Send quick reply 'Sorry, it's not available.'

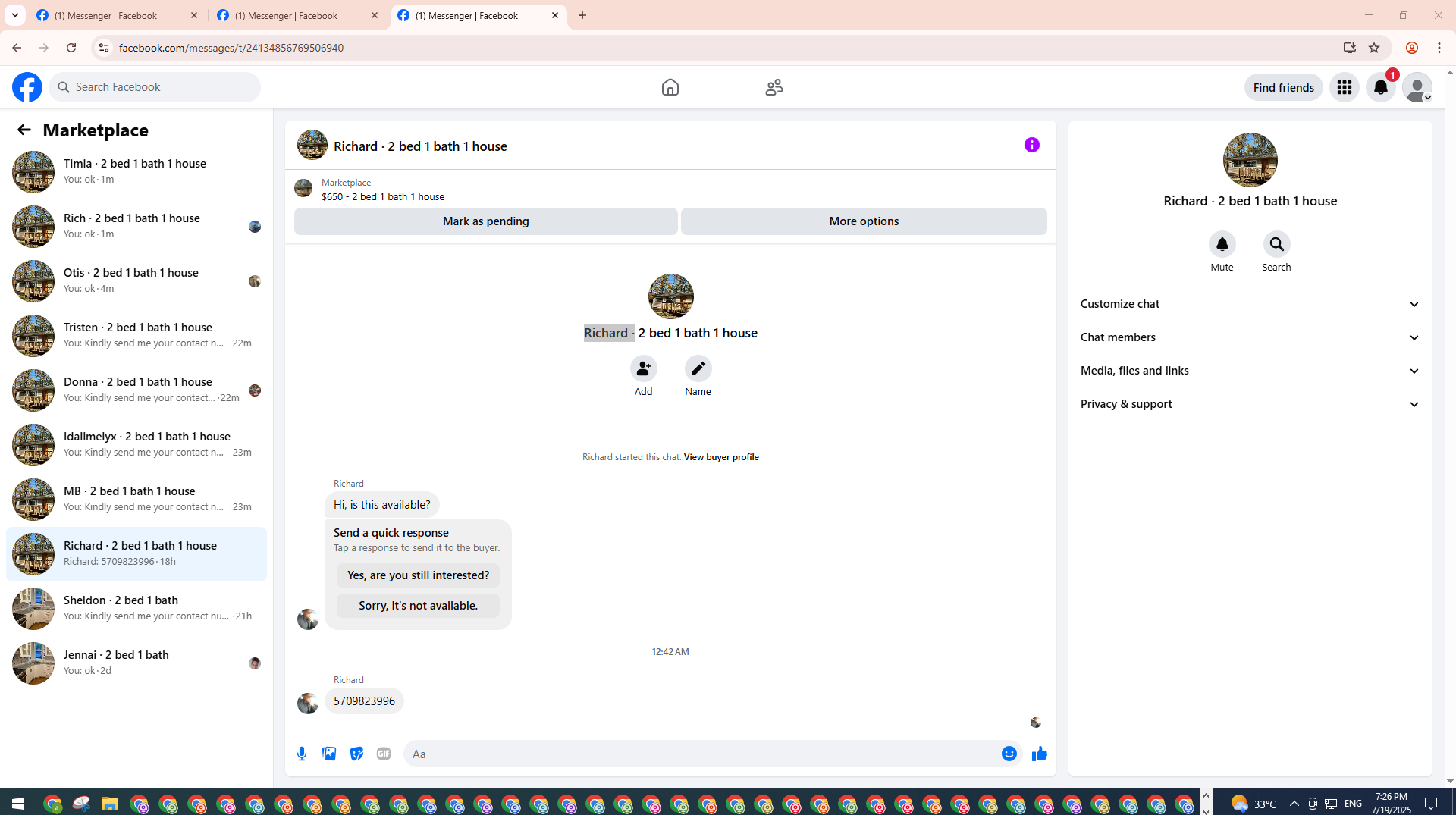point(418,606)
